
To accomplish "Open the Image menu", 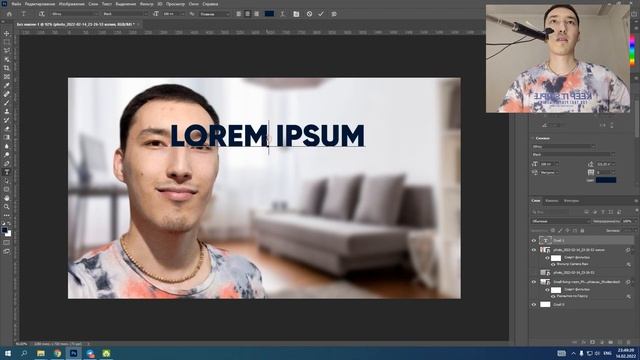I will coord(71,4).
